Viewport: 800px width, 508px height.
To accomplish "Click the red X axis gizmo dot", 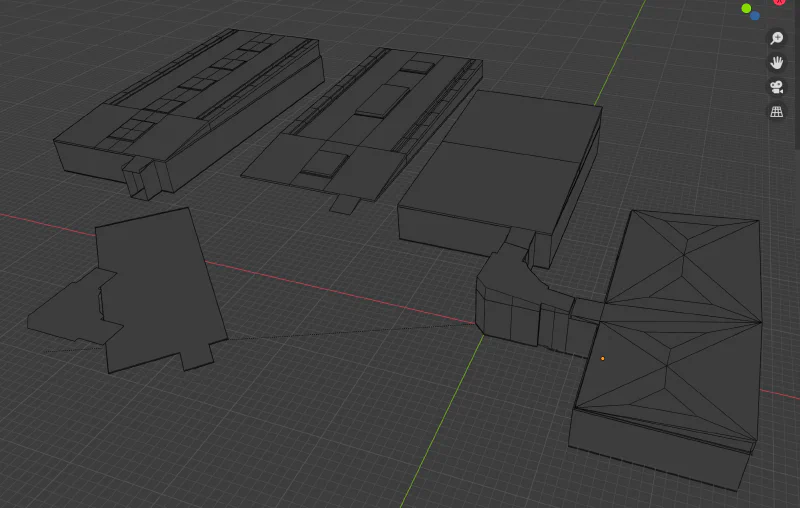I will (779, 3).
